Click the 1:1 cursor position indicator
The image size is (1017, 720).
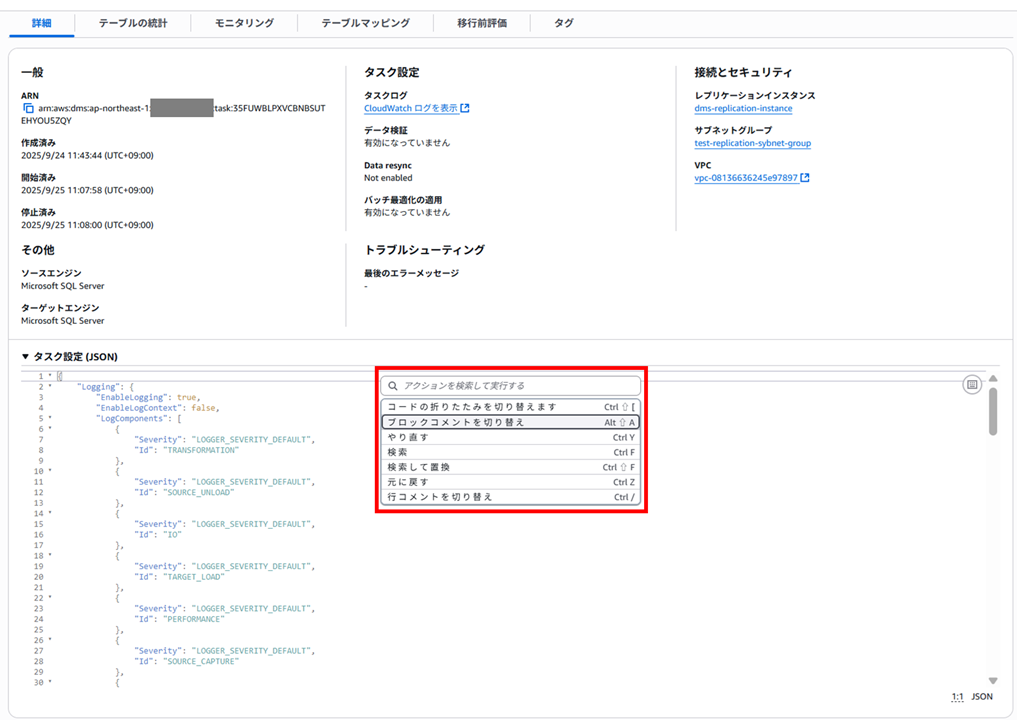957,697
